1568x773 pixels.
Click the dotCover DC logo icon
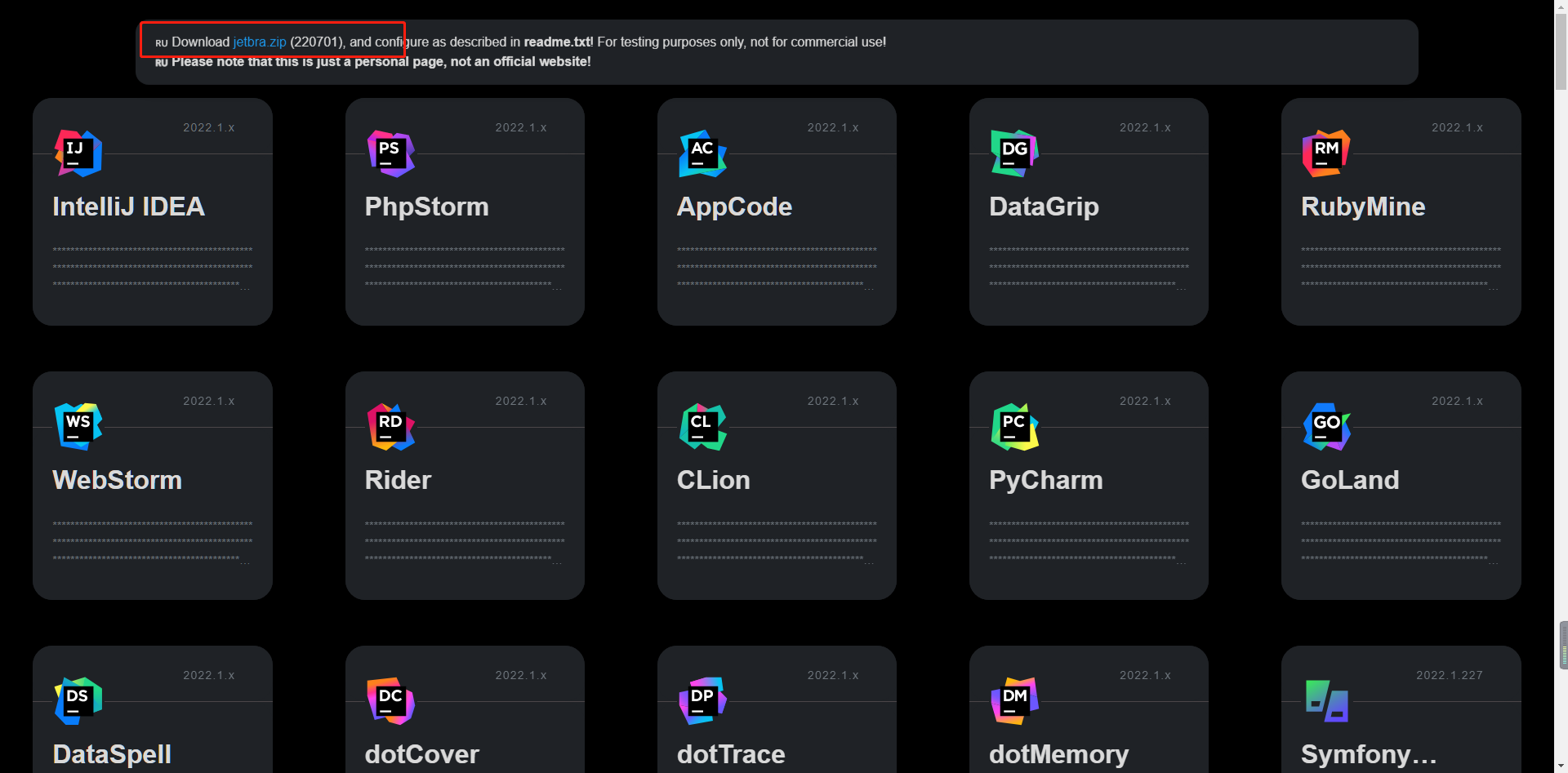[390, 700]
